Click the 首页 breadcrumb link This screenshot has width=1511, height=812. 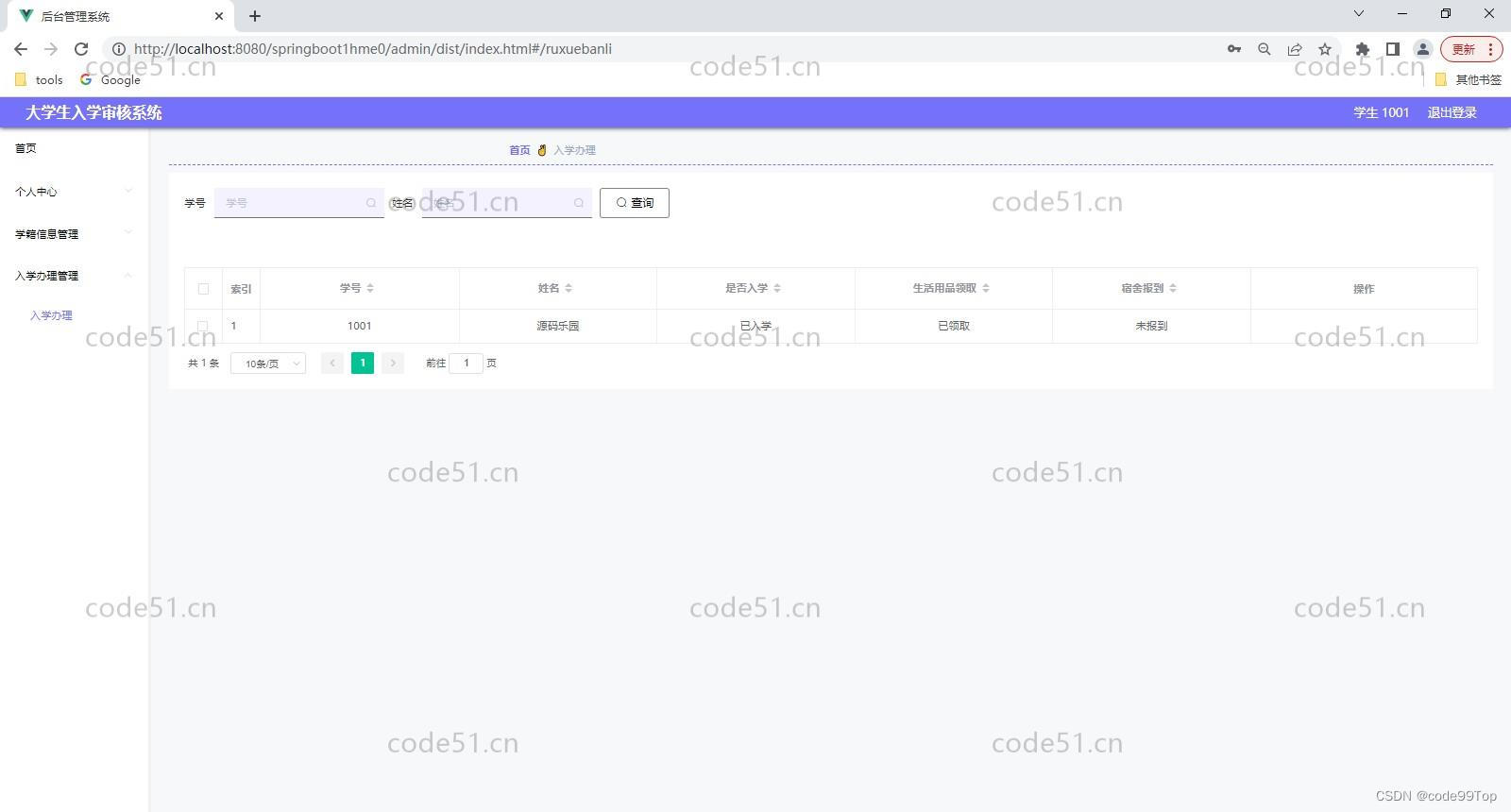click(519, 150)
